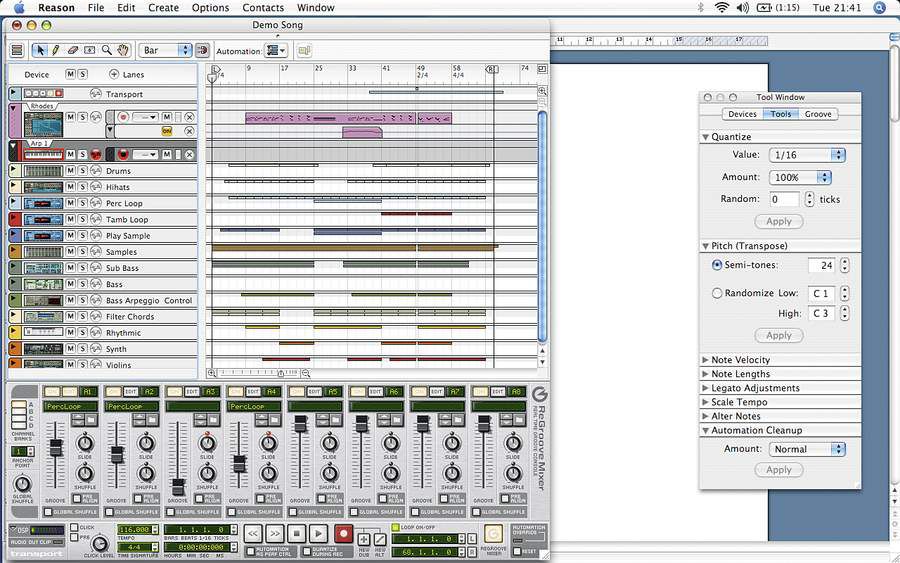Expand the Scale Tempo section
This screenshot has width=900, height=563.
coord(705,402)
